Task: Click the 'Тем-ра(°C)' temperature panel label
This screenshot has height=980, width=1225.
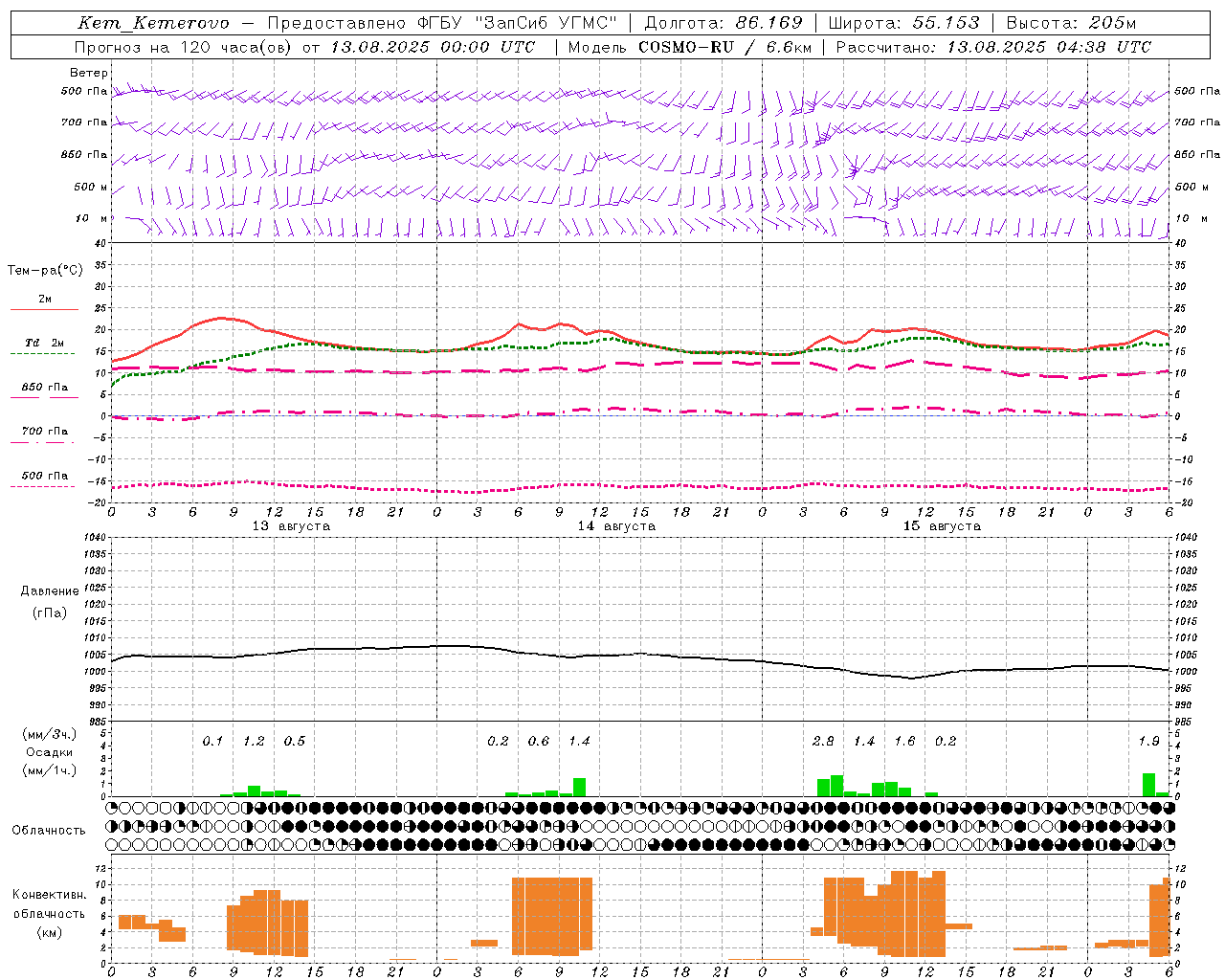Action: pyautogui.click(x=45, y=271)
